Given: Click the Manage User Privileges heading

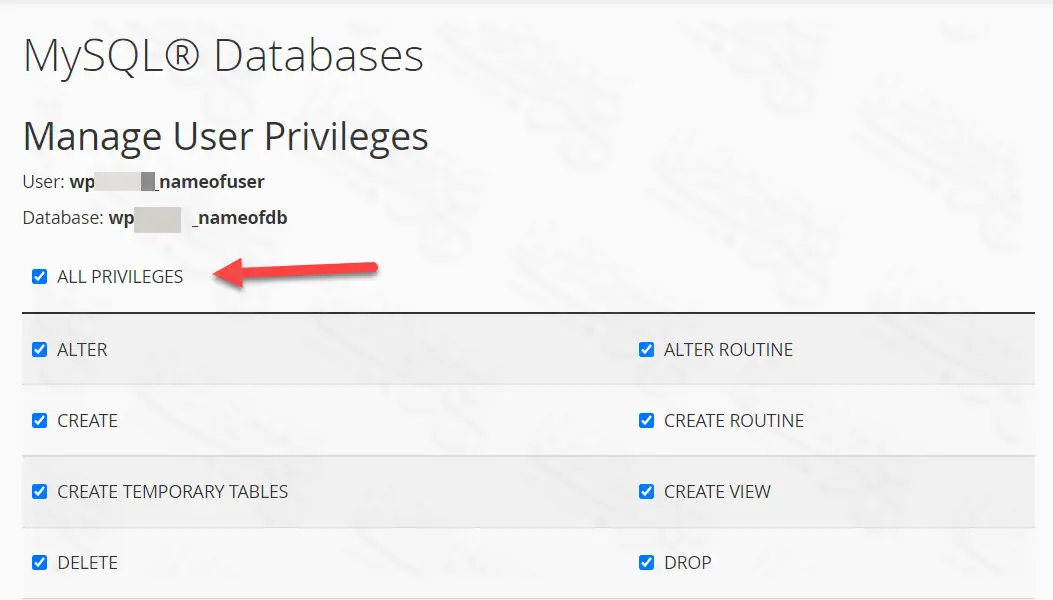Looking at the screenshot, I should (x=225, y=136).
